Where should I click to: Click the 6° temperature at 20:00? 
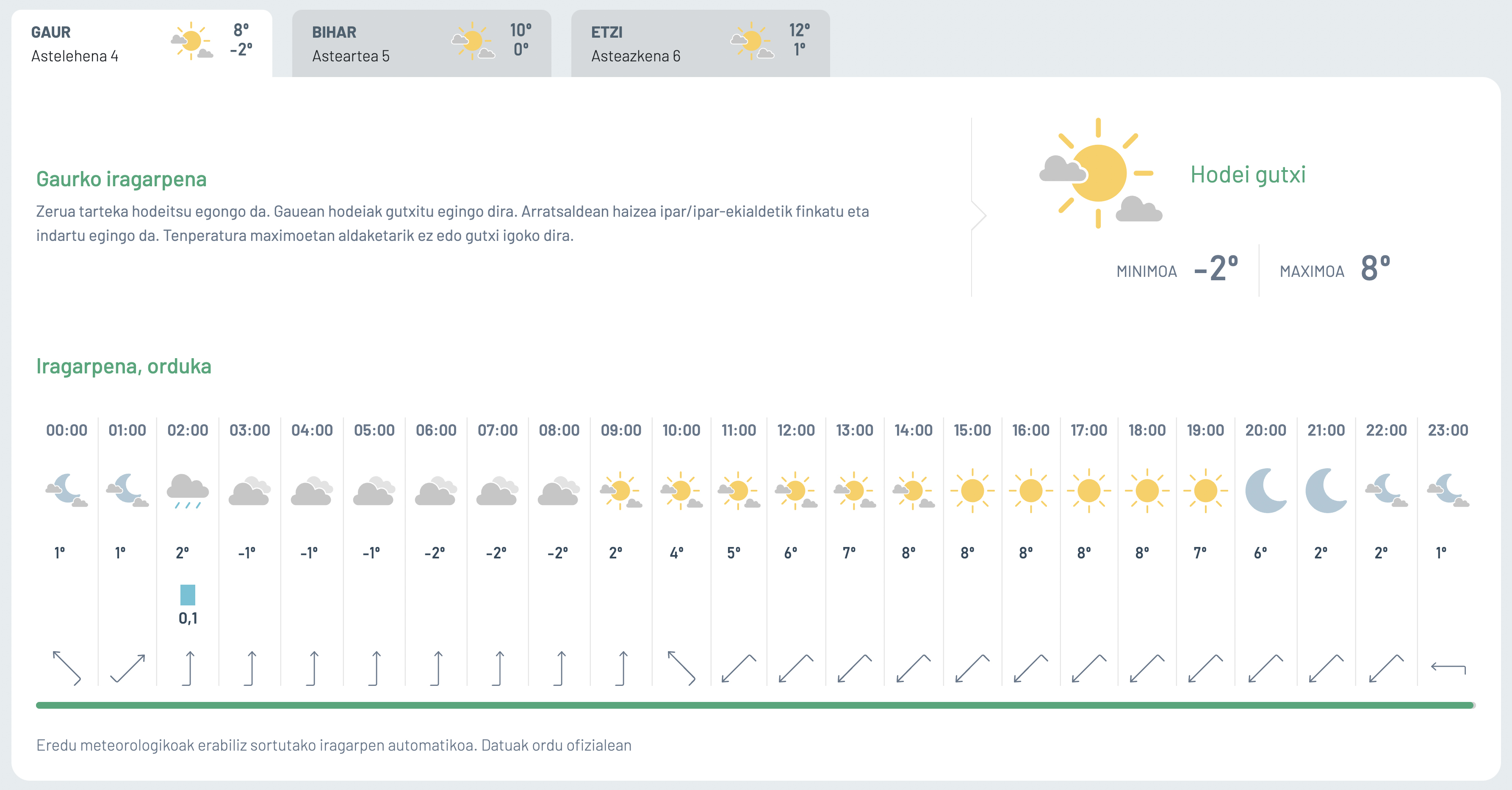(x=1260, y=553)
